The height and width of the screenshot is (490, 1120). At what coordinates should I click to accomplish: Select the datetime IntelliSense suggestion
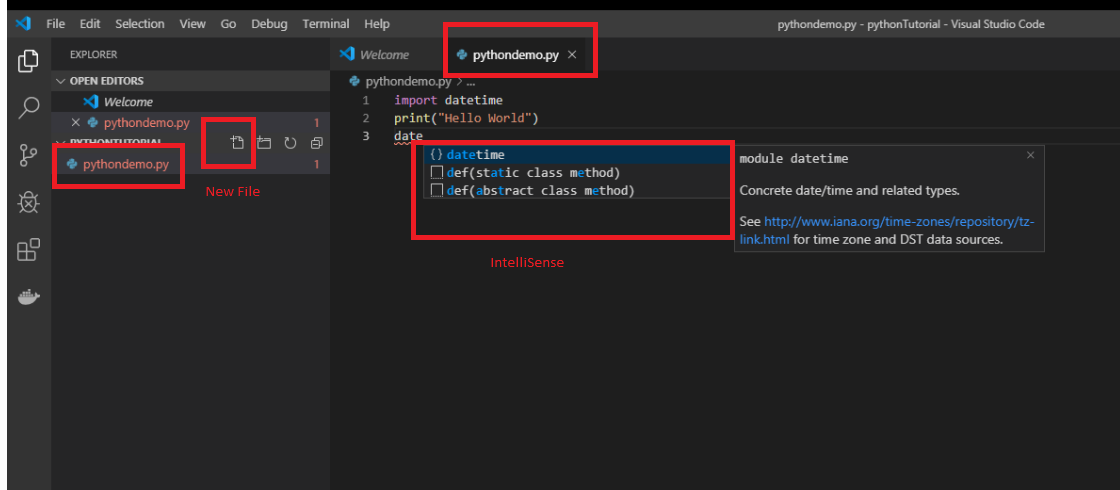[476, 155]
